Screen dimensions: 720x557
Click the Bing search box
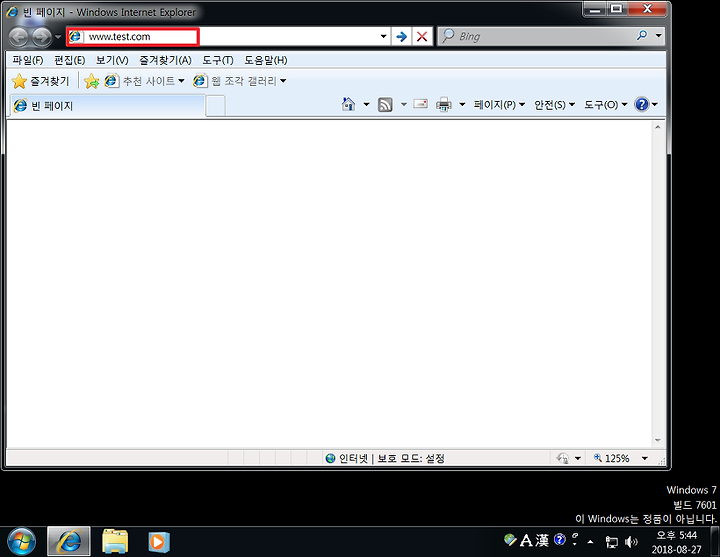pyautogui.click(x=535, y=36)
